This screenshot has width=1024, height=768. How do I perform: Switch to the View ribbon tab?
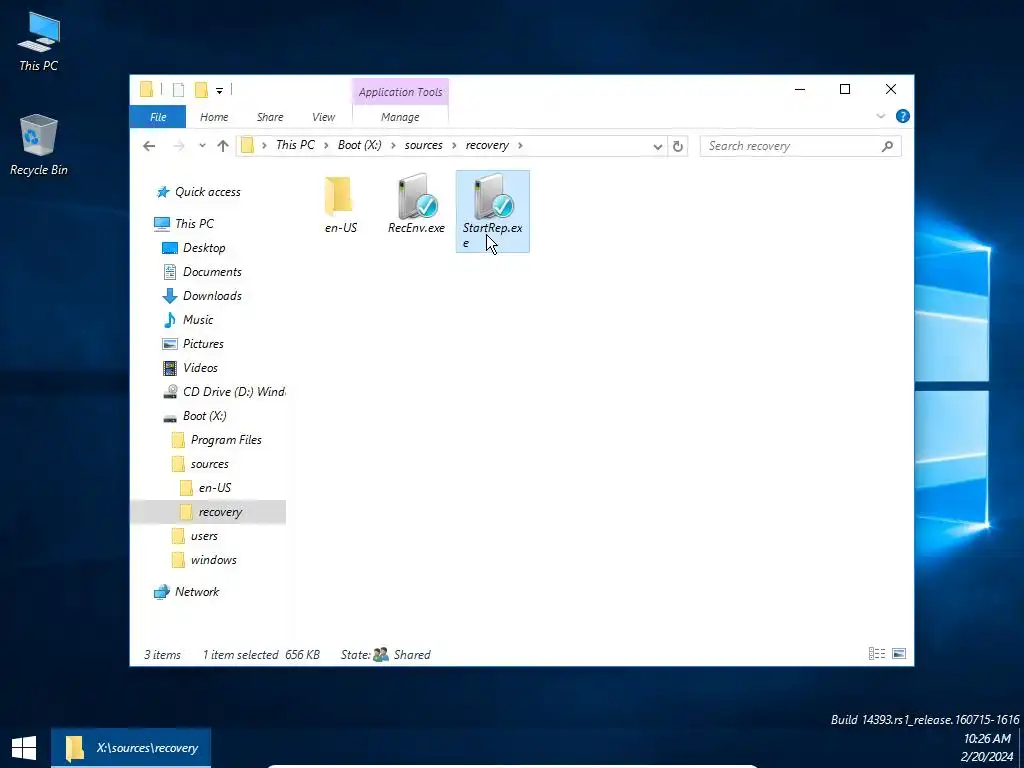[323, 117]
